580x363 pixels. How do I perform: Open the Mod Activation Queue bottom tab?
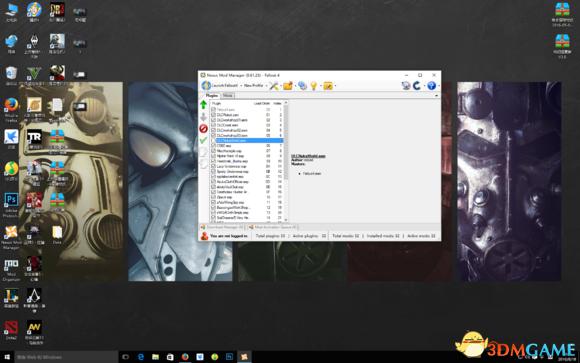(273, 227)
